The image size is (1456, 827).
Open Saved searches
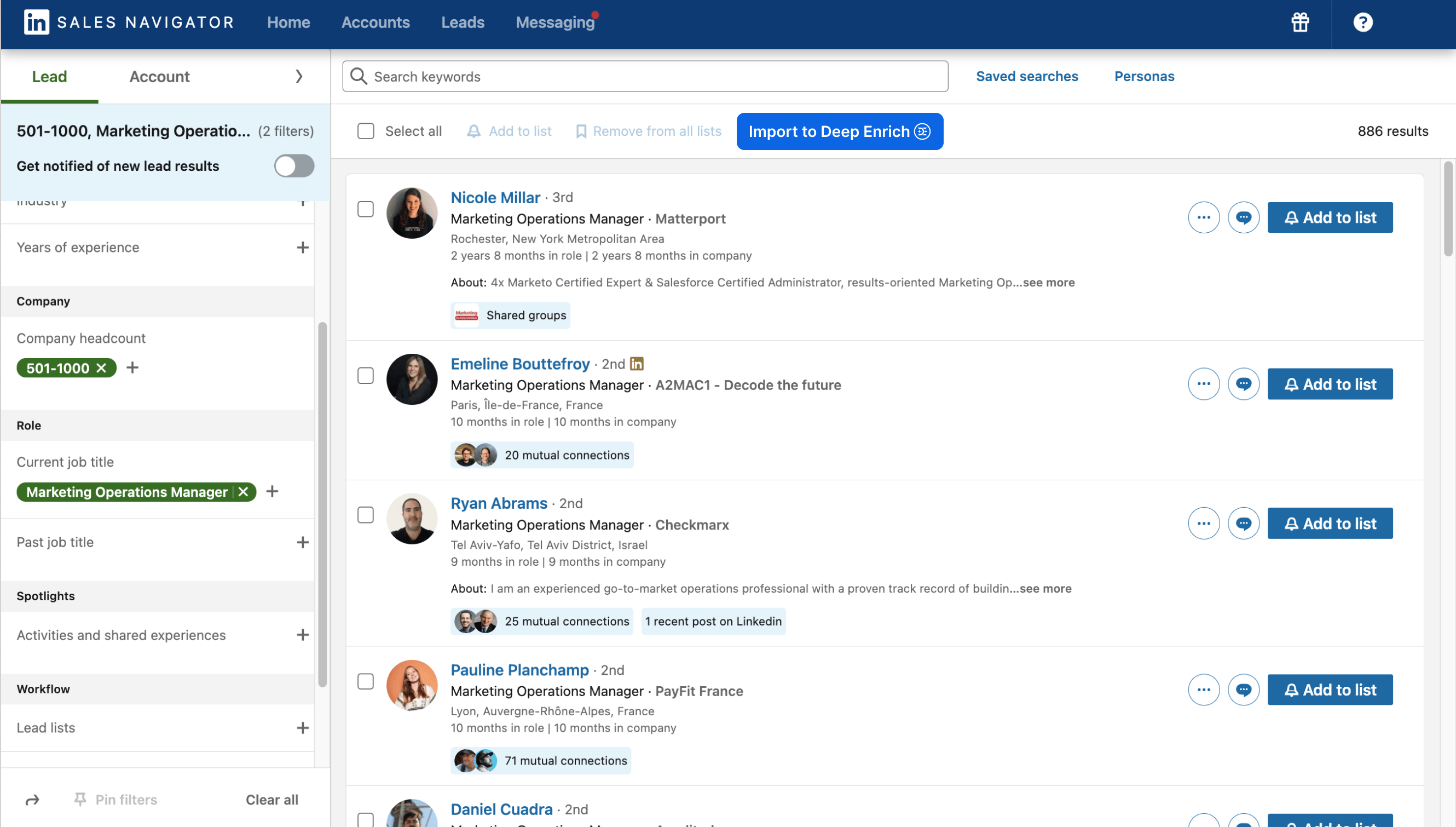click(x=1027, y=76)
